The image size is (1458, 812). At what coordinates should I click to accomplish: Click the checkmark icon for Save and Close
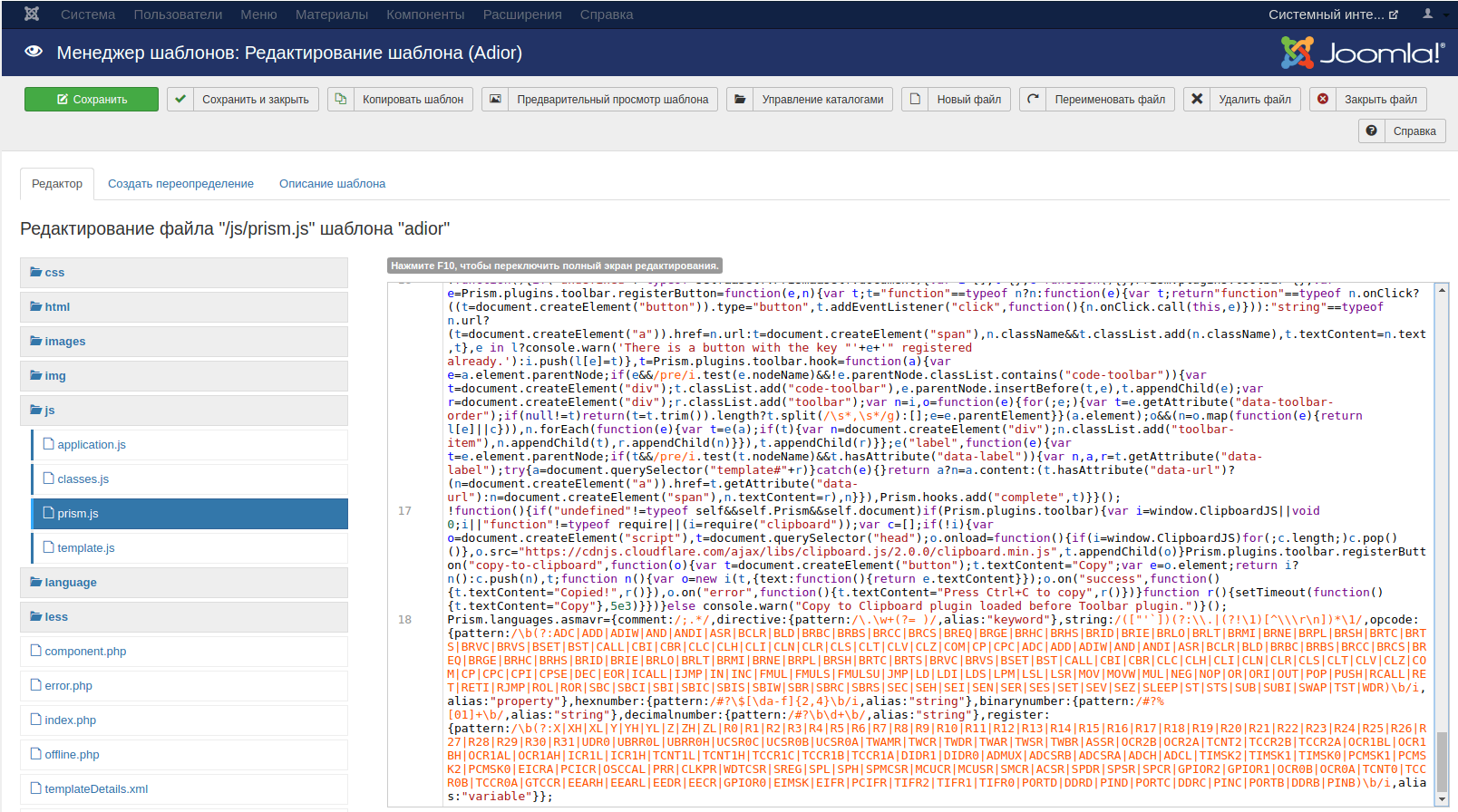pos(180,99)
